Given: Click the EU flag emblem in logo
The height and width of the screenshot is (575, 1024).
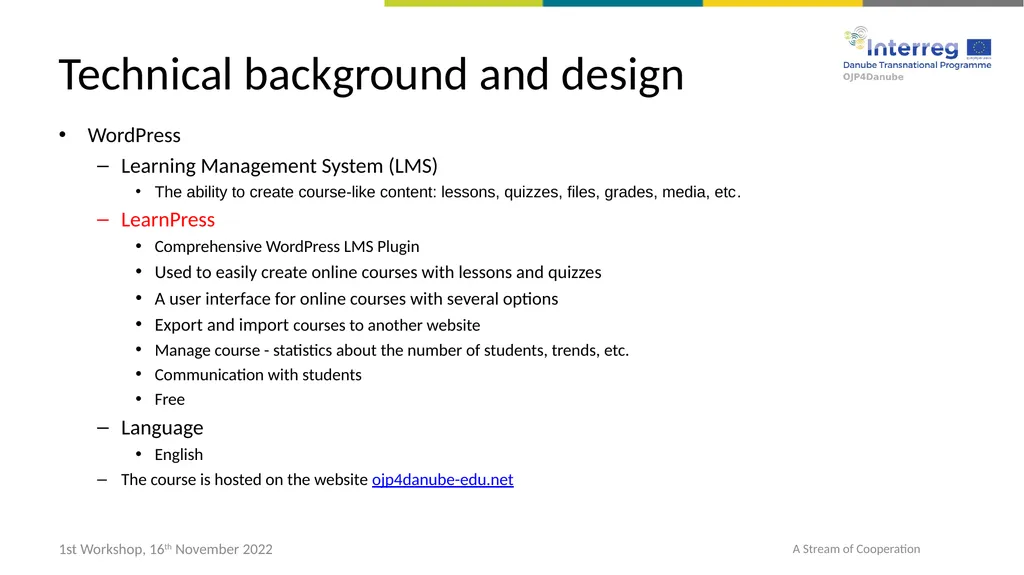Looking at the screenshot, I should coord(979,48).
